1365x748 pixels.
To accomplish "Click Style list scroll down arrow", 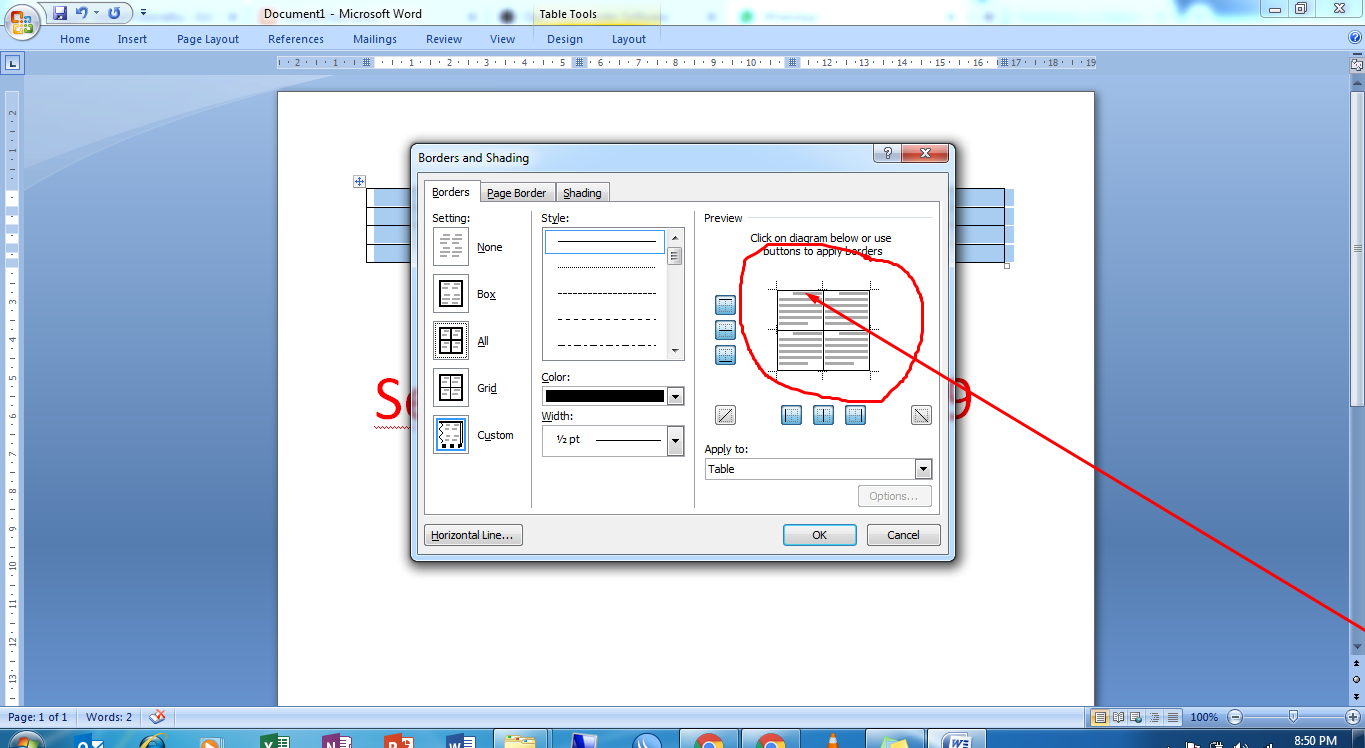I will coord(675,351).
